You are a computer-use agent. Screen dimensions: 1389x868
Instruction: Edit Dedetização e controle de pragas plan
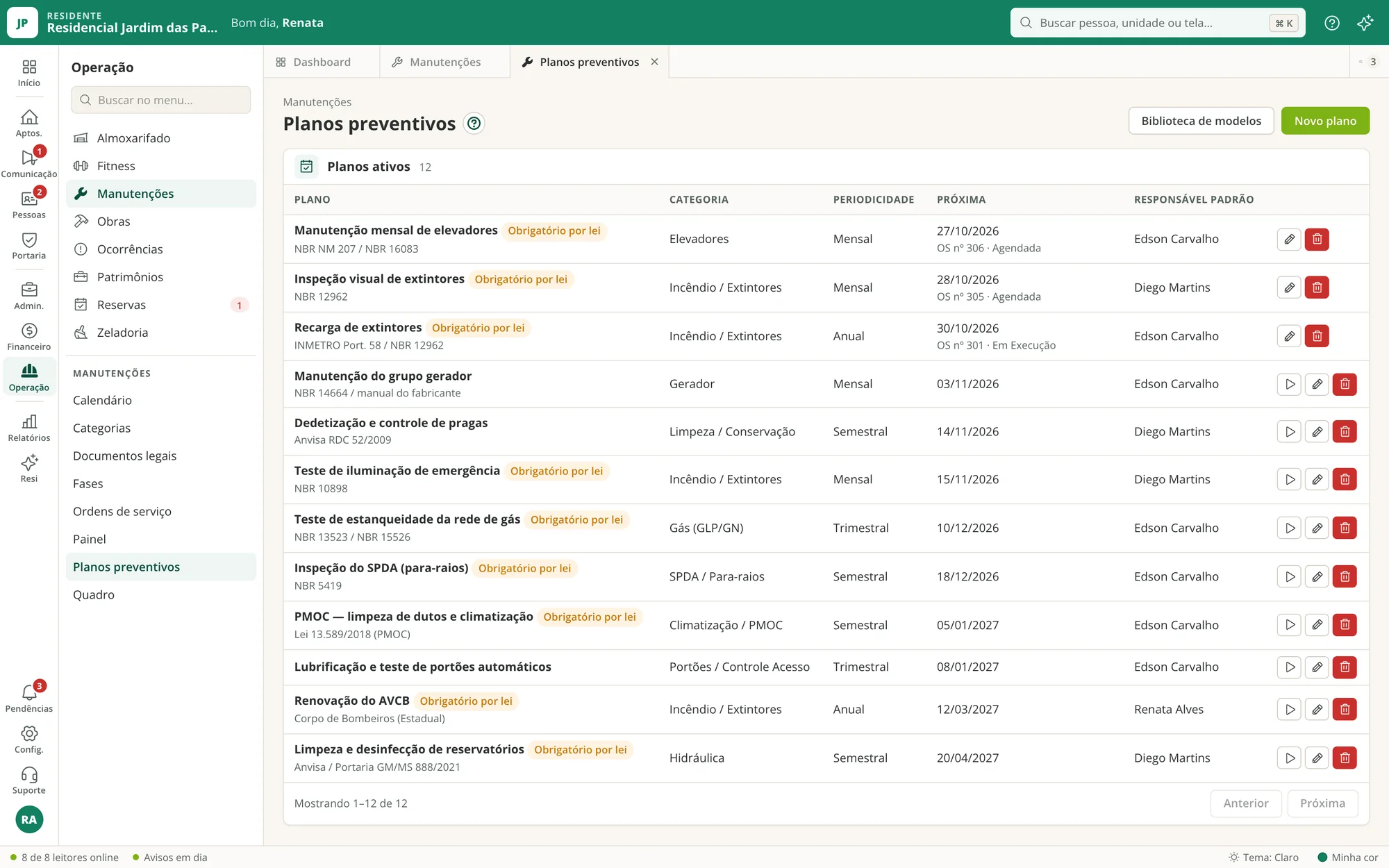1317,432
